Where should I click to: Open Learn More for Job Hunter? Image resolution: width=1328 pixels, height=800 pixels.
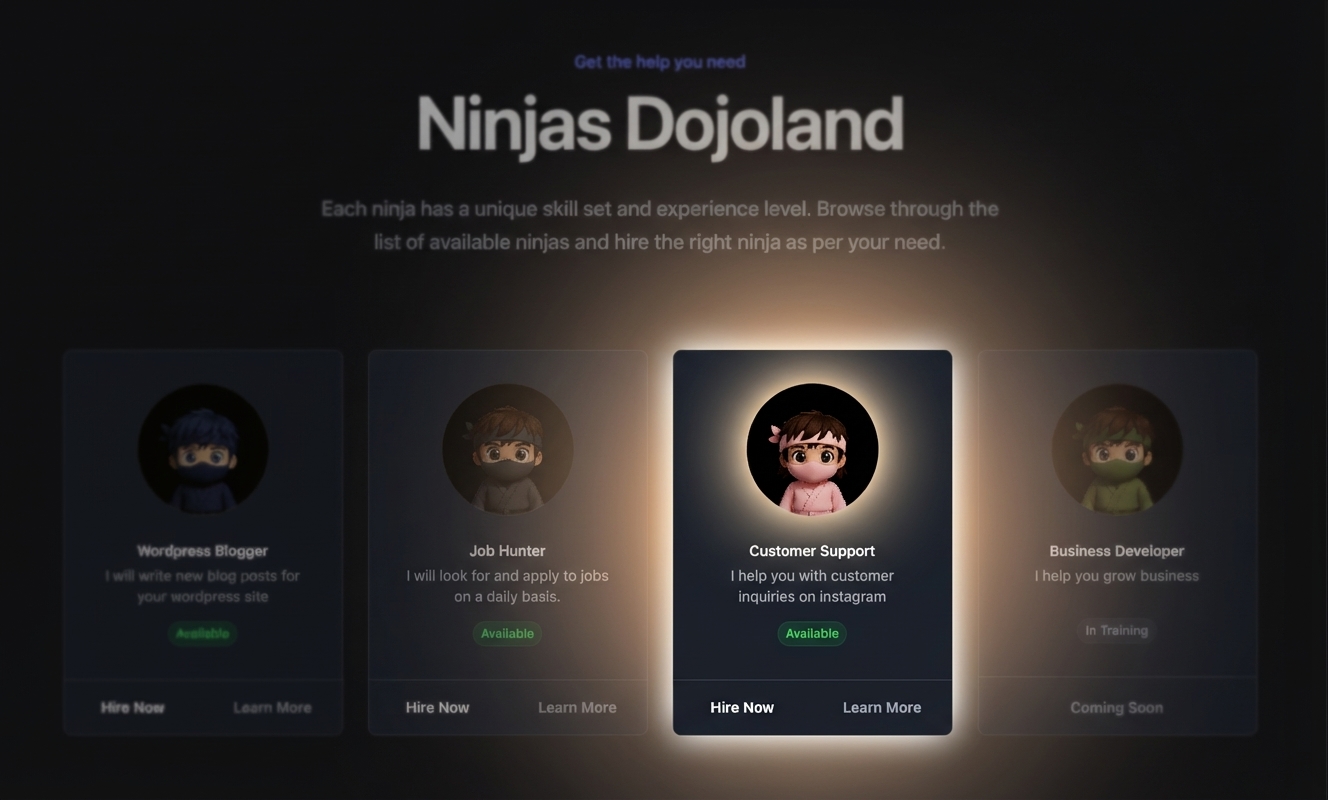click(577, 707)
